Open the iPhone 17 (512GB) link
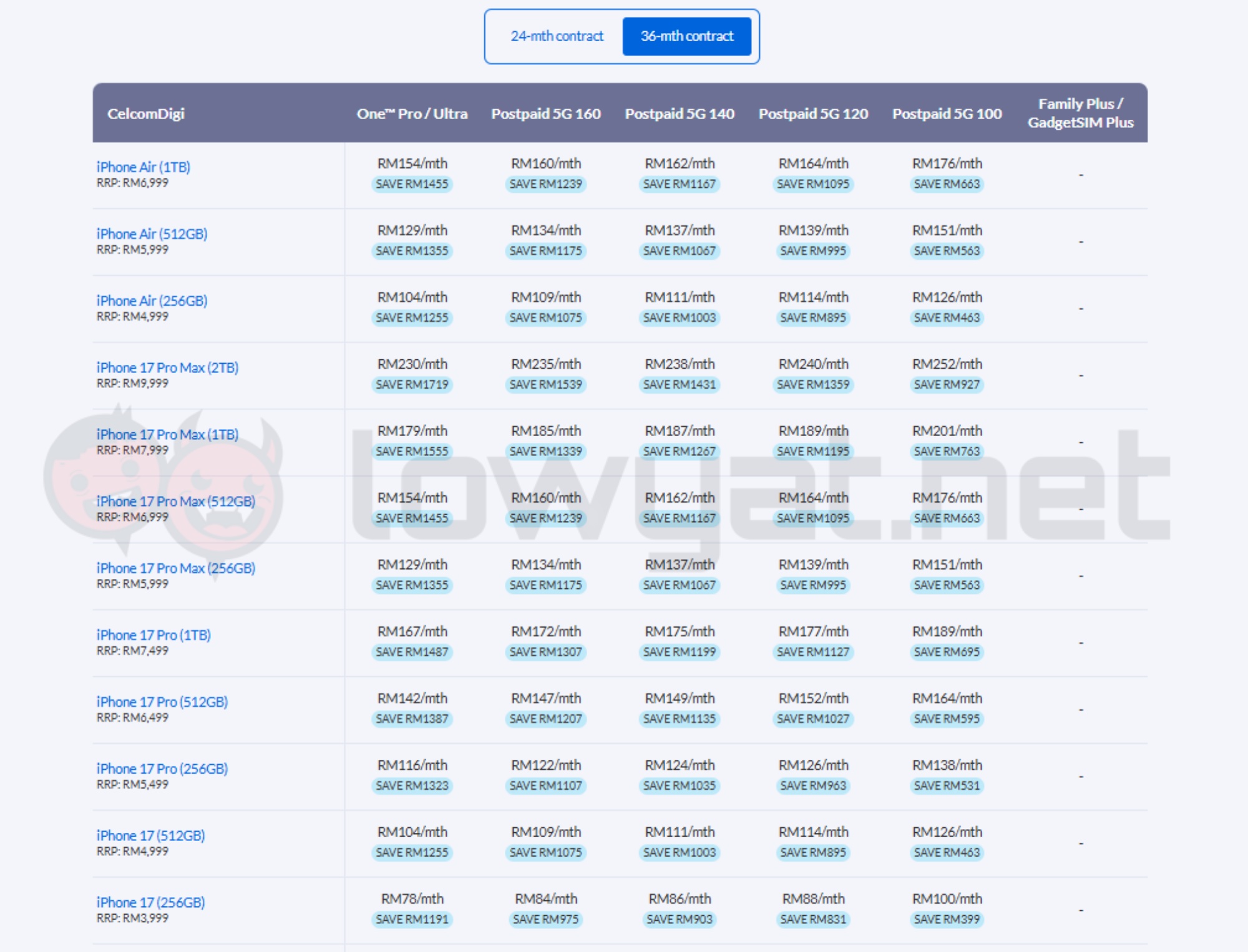This screenshot has height=952, width=1248. point(150,835)
